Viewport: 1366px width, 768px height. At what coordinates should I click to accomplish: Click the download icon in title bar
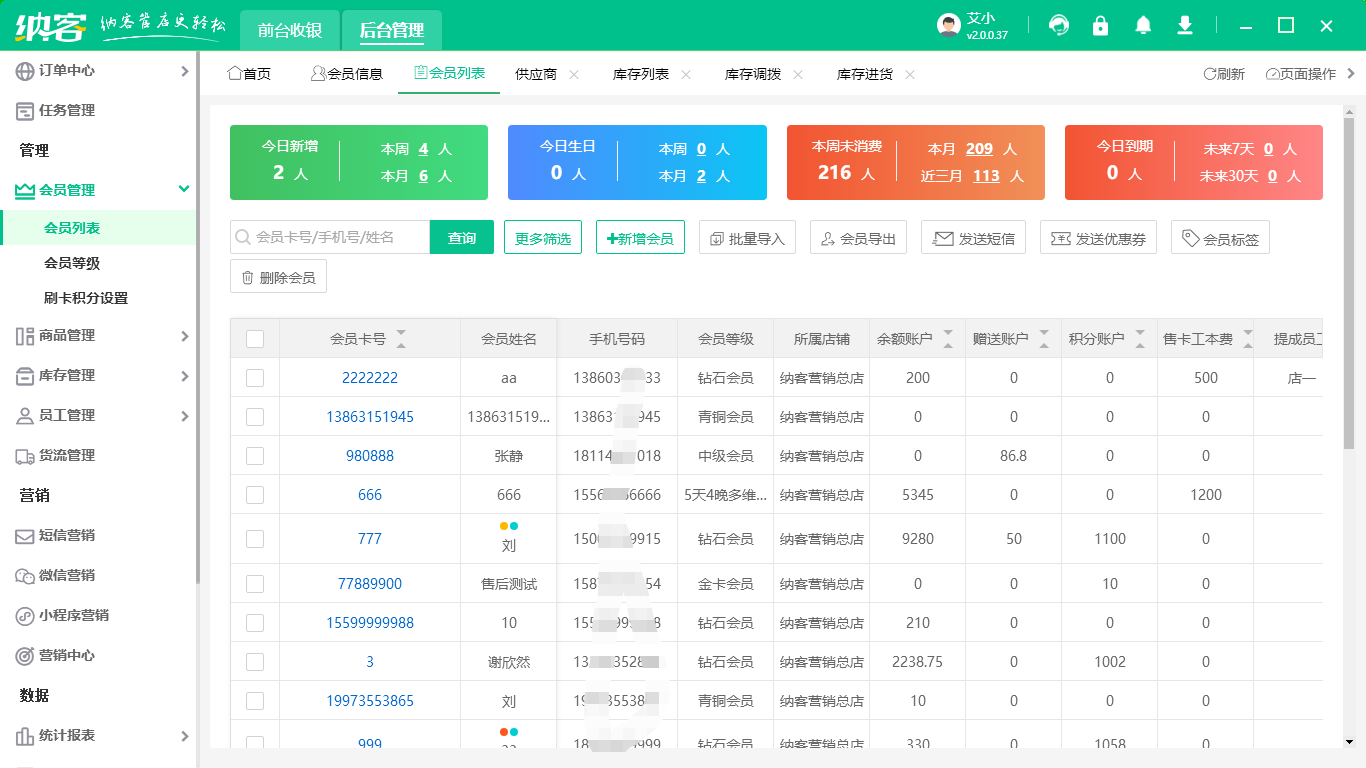point(1185,26)
